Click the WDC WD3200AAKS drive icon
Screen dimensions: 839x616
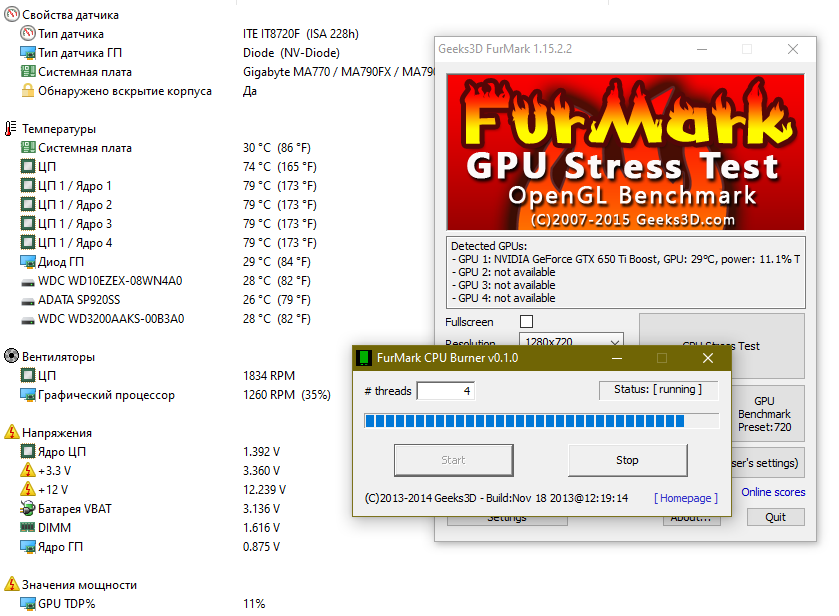(x=28, y=320)
